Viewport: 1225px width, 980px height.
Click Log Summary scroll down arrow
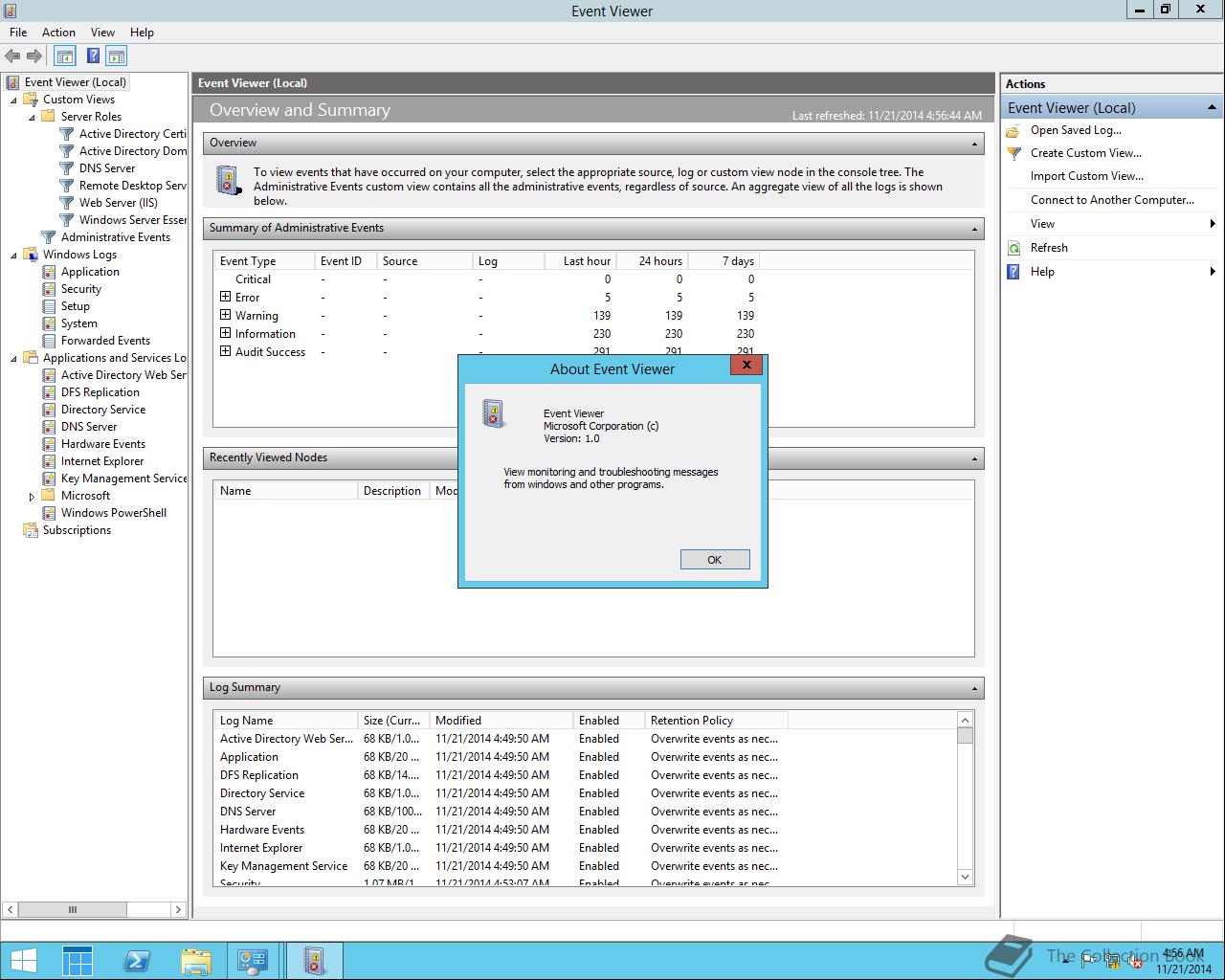click(965, 877)
